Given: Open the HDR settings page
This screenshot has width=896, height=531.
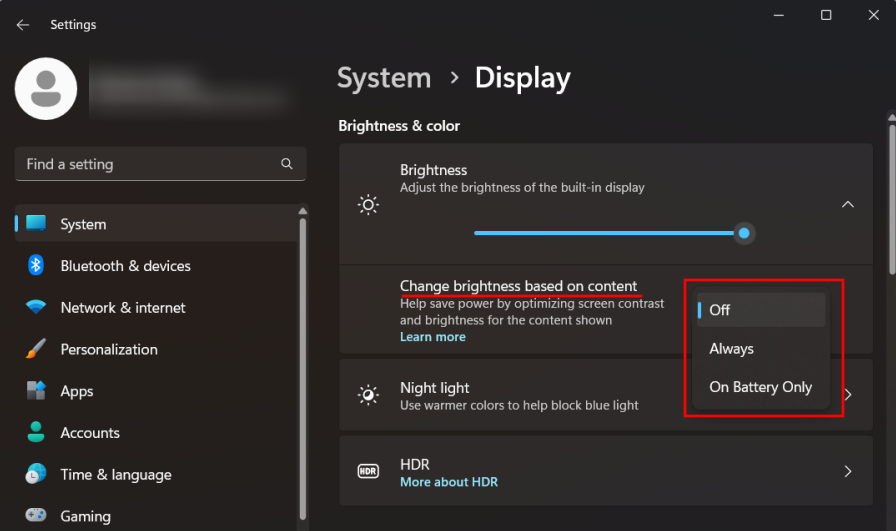Looking at the screenshot, I should (605, 471).
